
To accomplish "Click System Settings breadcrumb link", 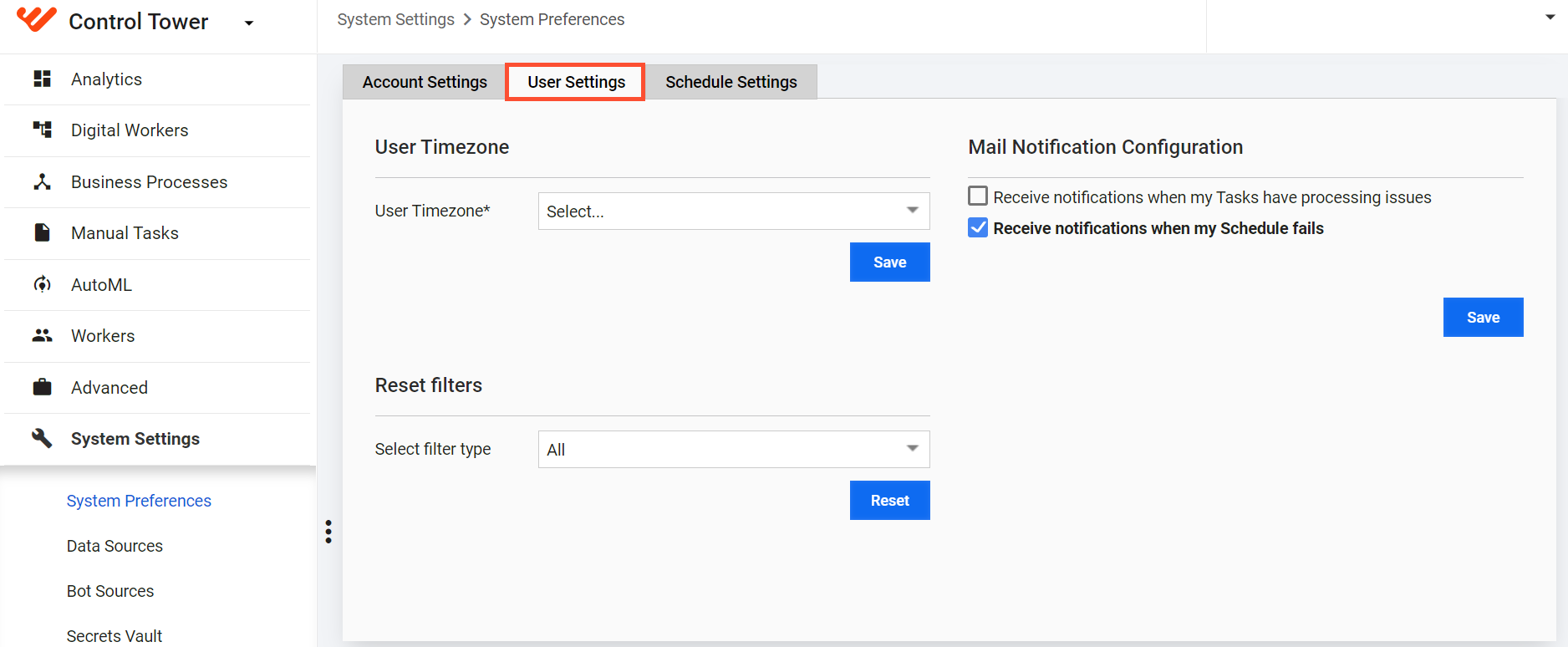I will point(395,19).
